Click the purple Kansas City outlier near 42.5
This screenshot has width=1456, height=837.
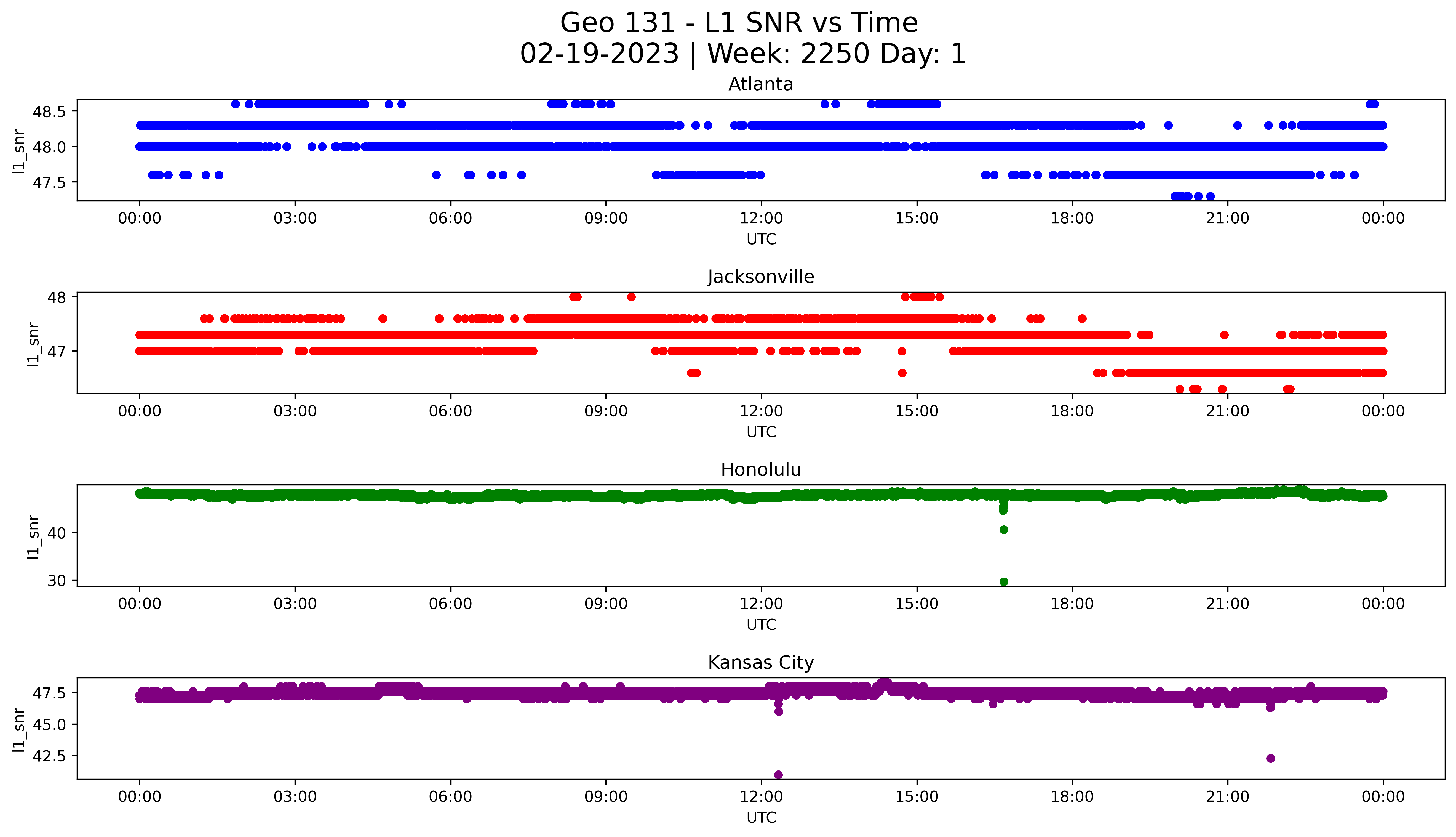[1270, 758]
